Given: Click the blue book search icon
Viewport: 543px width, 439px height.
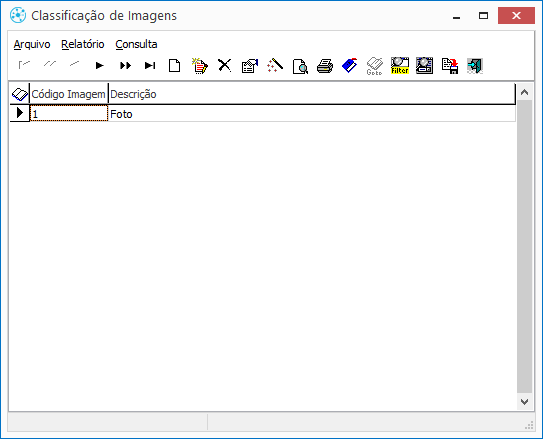Looking at the screenshot, I should (x=350, y=65).
